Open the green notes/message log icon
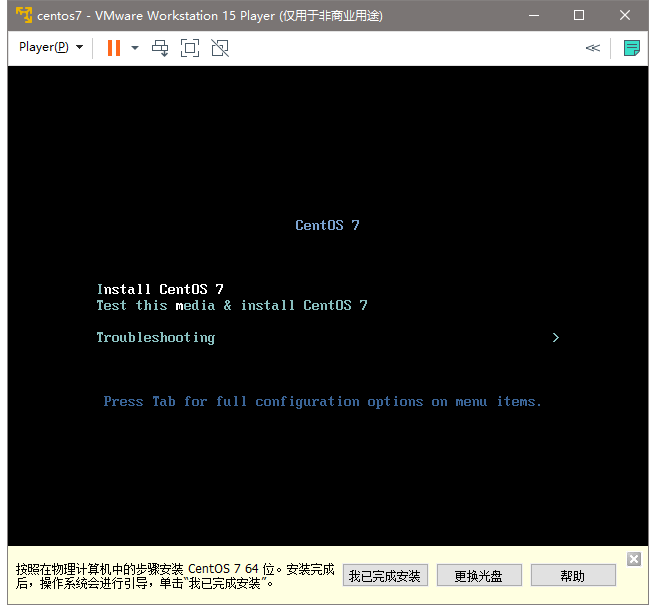 pyautogui.click(x=631, y=48)
